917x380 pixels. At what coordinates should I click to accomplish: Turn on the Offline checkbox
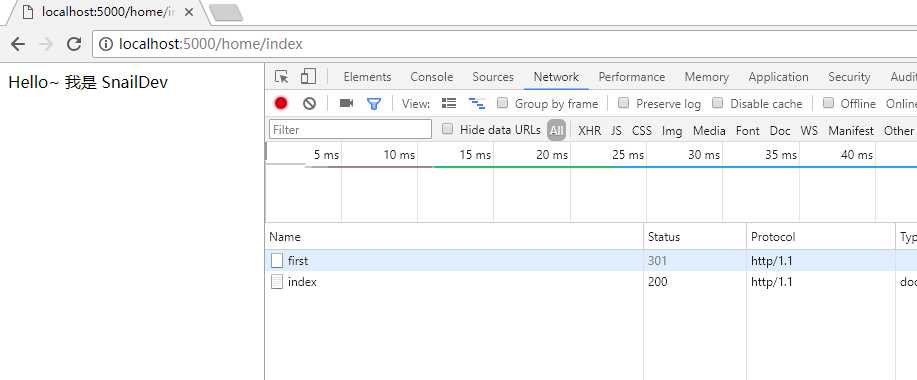(828, 103)
